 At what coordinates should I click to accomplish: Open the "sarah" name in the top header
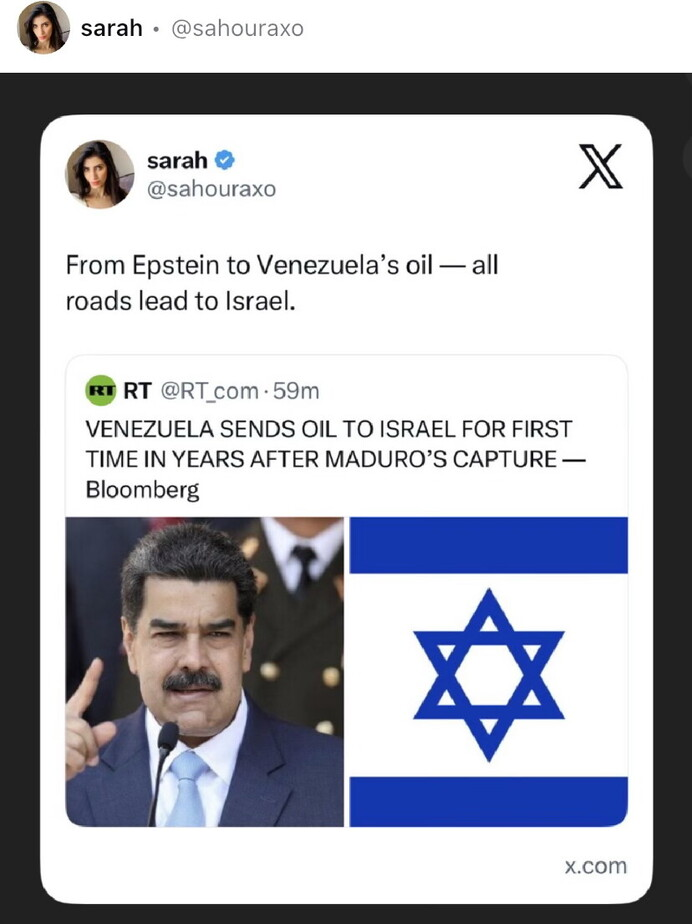pyautogui.click(x=111, y=28)
